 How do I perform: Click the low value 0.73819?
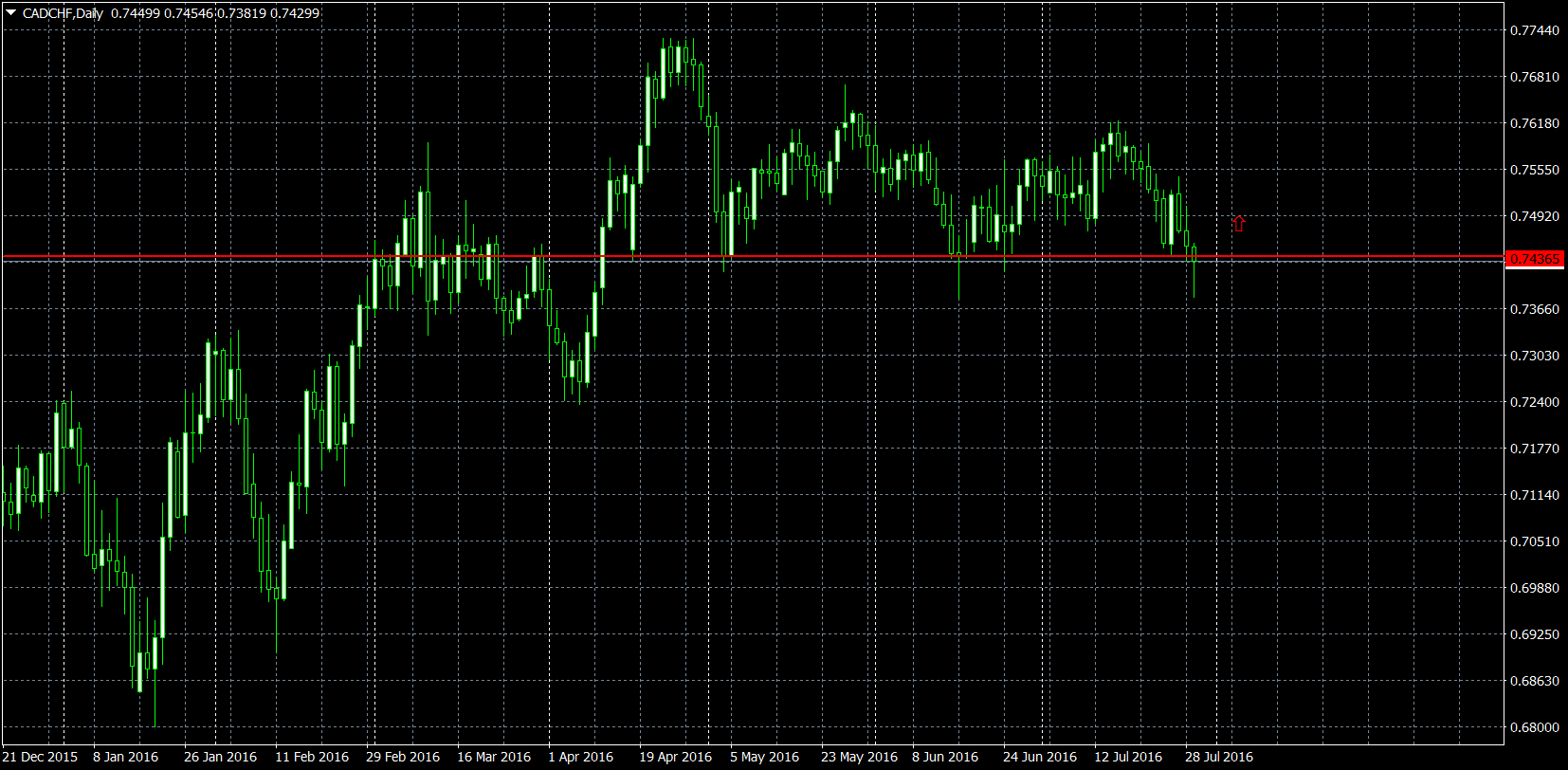point(241,13)
